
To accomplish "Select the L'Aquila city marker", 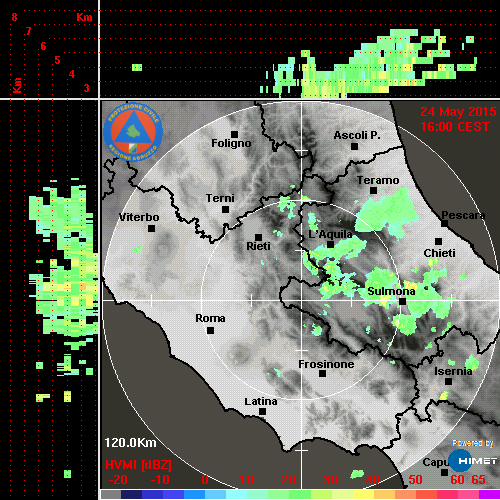I will pyautogui.click(x=330, y=244).
